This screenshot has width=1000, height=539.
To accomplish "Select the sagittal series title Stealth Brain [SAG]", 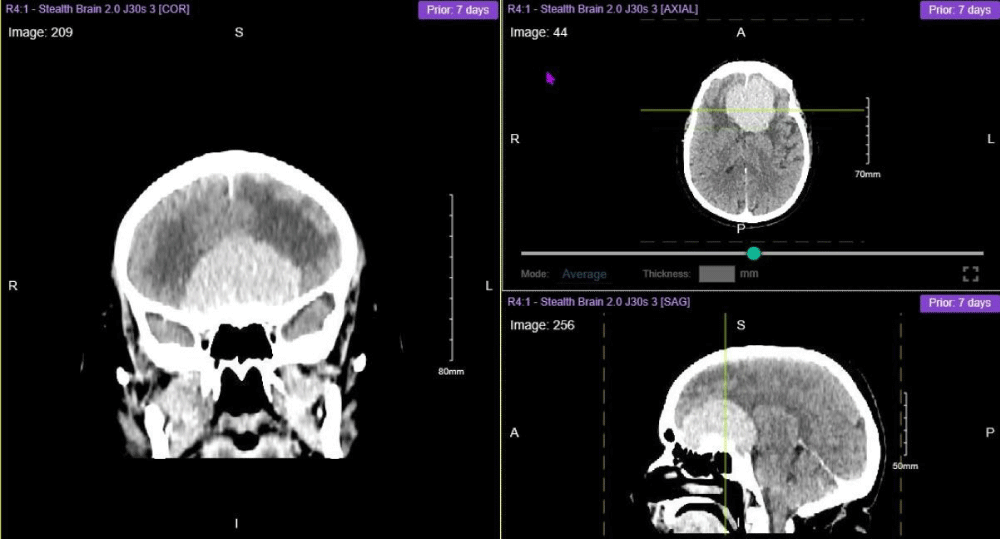I will (598, 302).
